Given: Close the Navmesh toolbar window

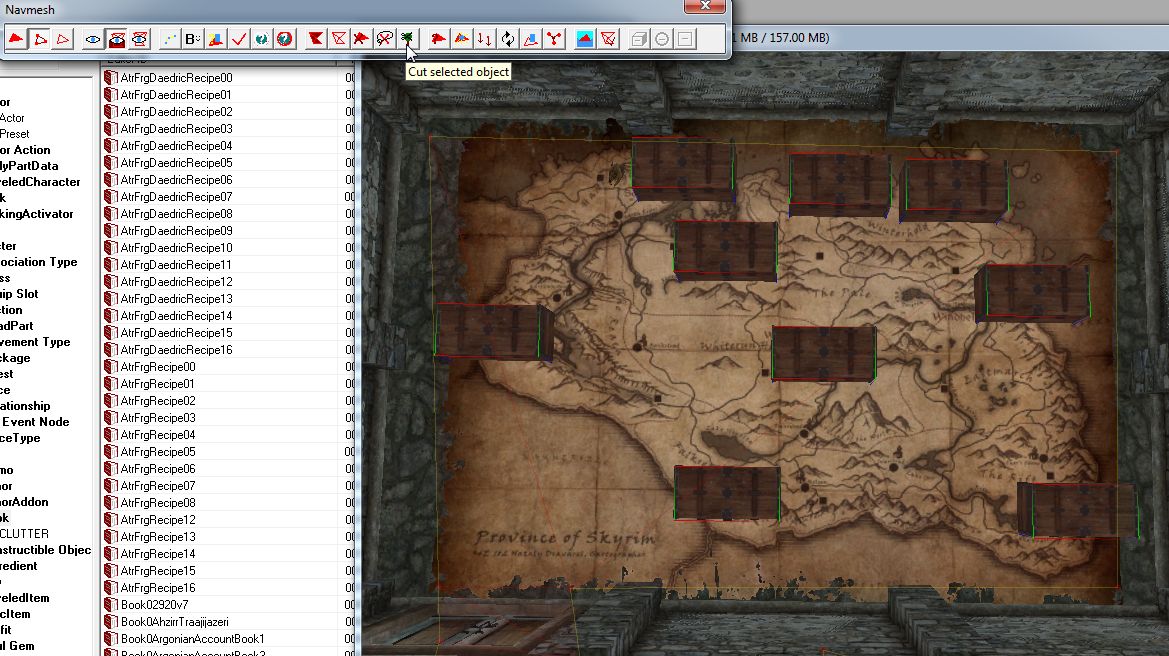Looking at the screenshot, I should tap(705, 6).
